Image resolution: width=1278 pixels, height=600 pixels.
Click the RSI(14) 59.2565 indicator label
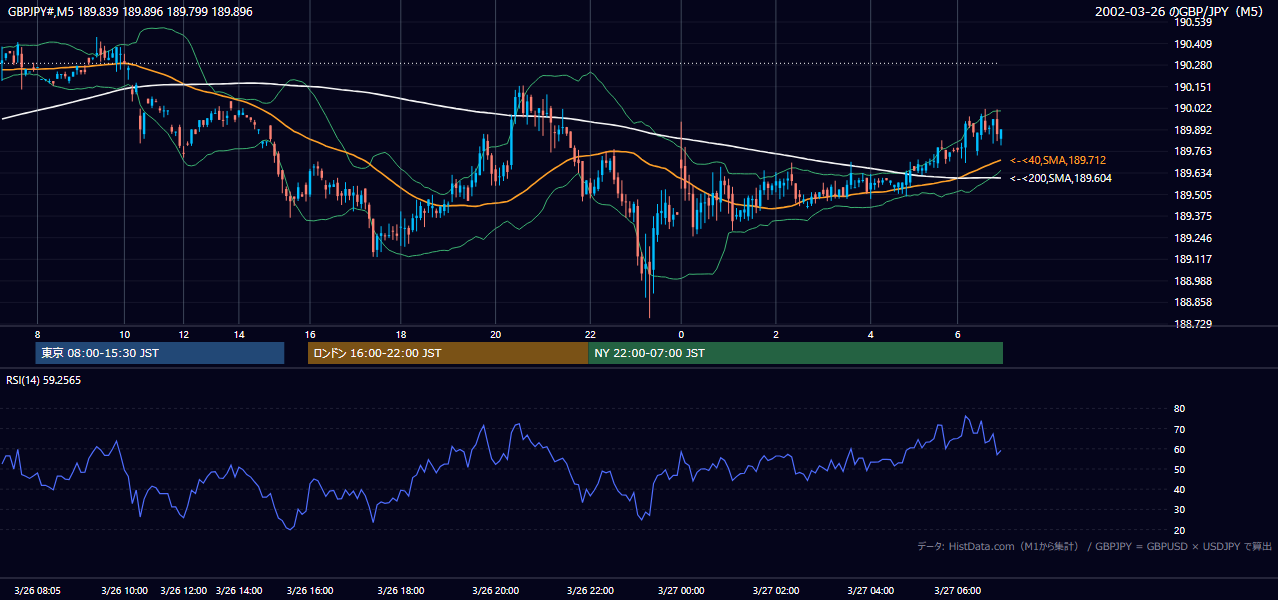click(44, 380)
